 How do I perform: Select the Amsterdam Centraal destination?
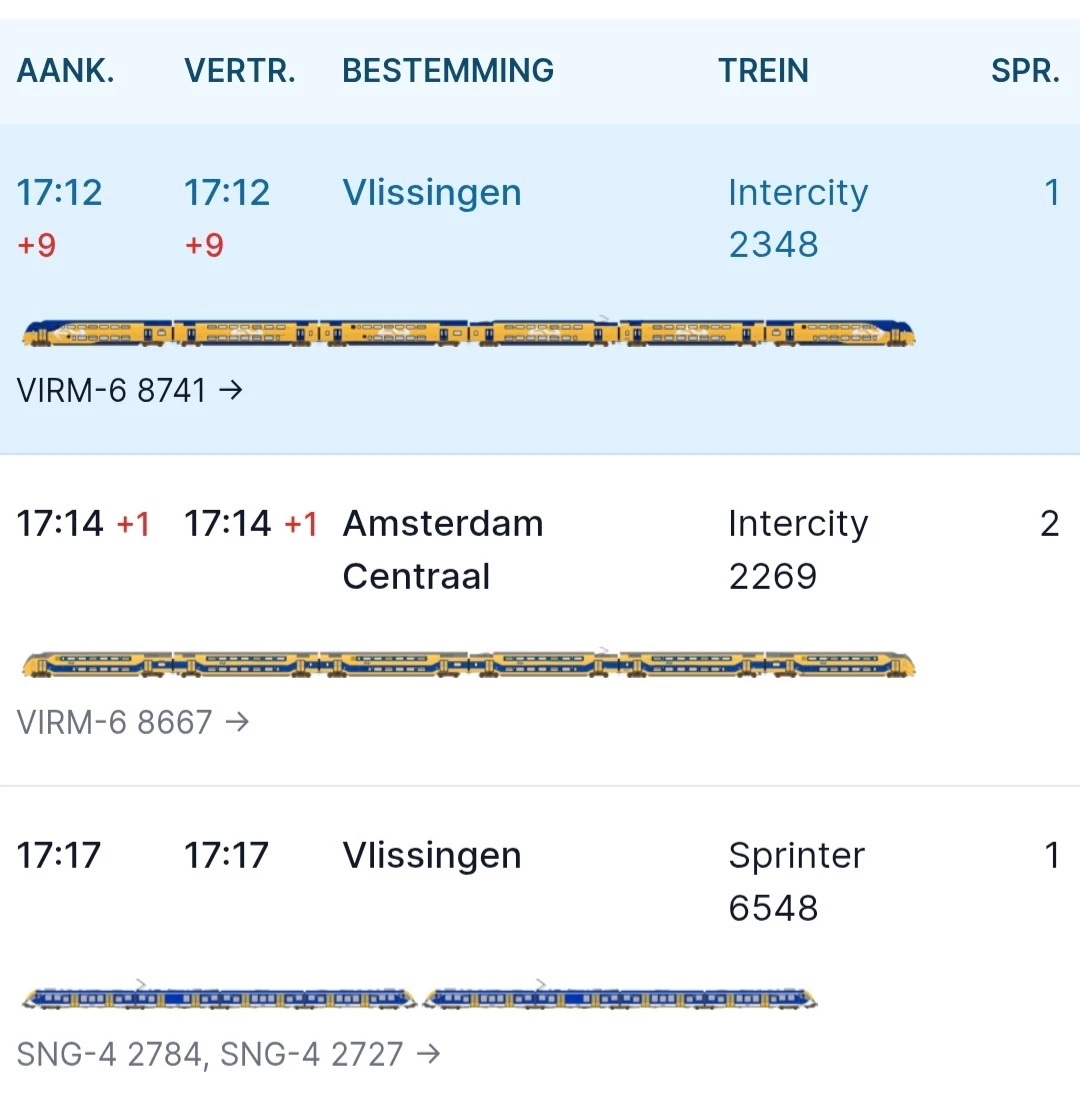tap(442, 549)
